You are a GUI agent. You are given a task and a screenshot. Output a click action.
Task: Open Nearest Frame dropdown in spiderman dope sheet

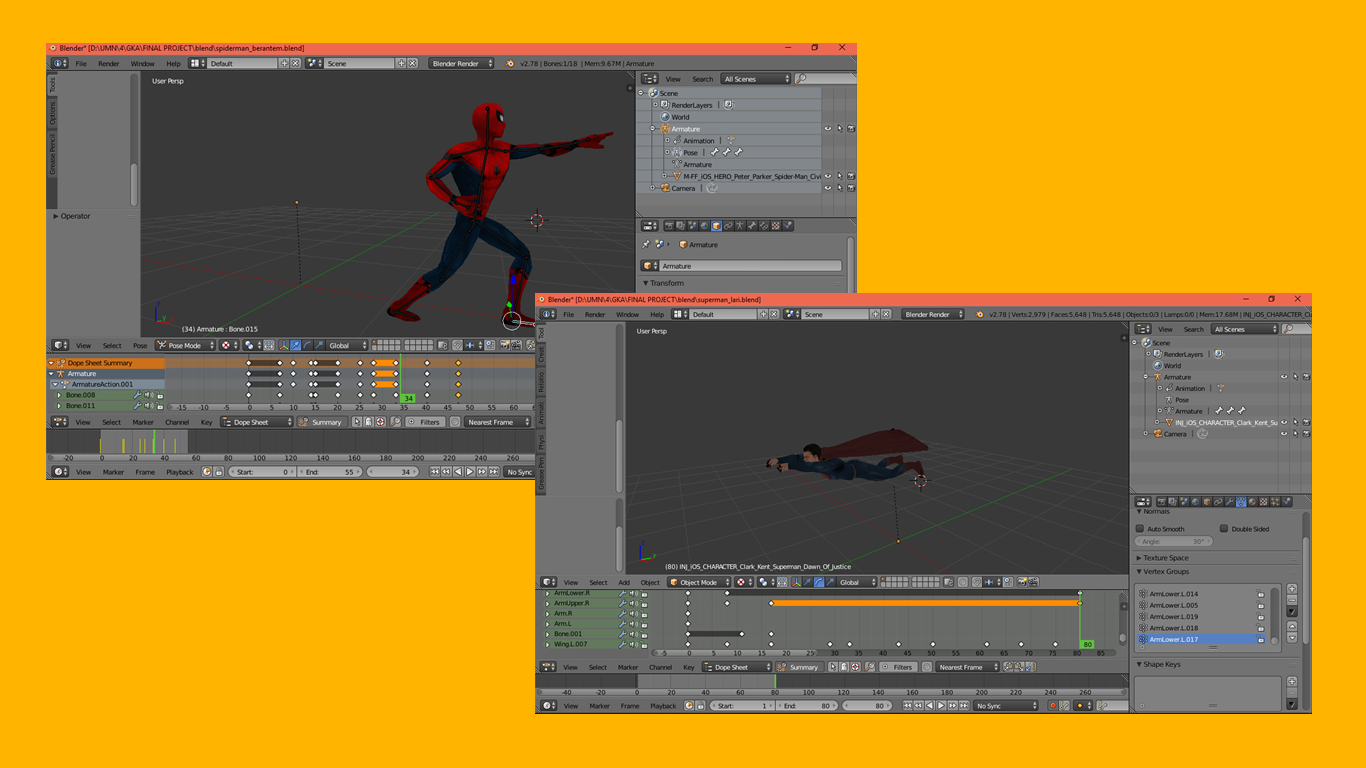click(x=497, y=422)
